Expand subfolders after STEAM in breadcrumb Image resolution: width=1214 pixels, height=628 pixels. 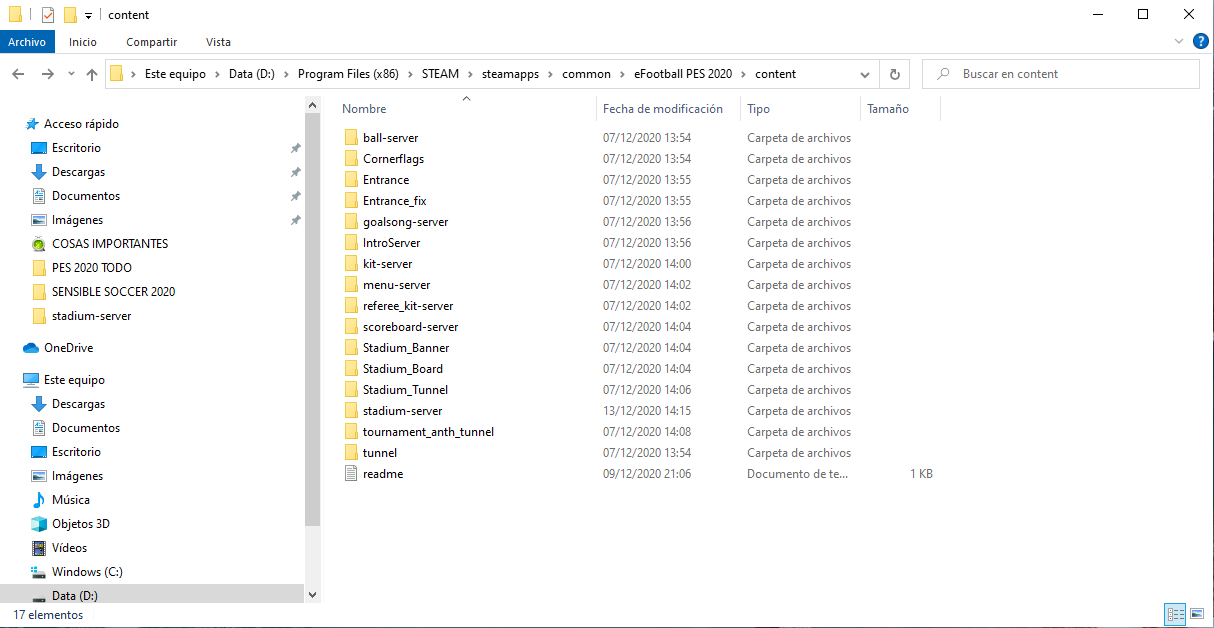click(x=472, y=74)
